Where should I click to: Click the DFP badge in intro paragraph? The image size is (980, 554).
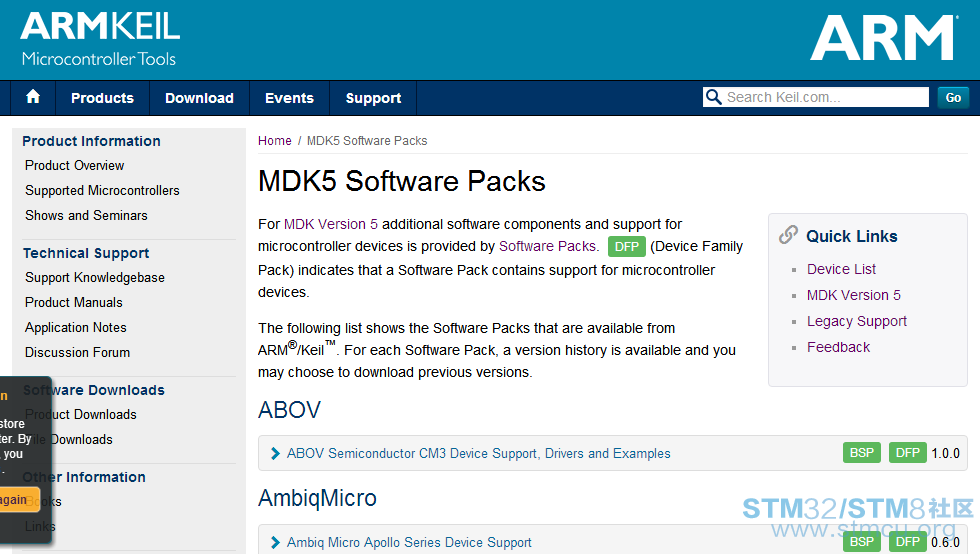tap(627, 246)
